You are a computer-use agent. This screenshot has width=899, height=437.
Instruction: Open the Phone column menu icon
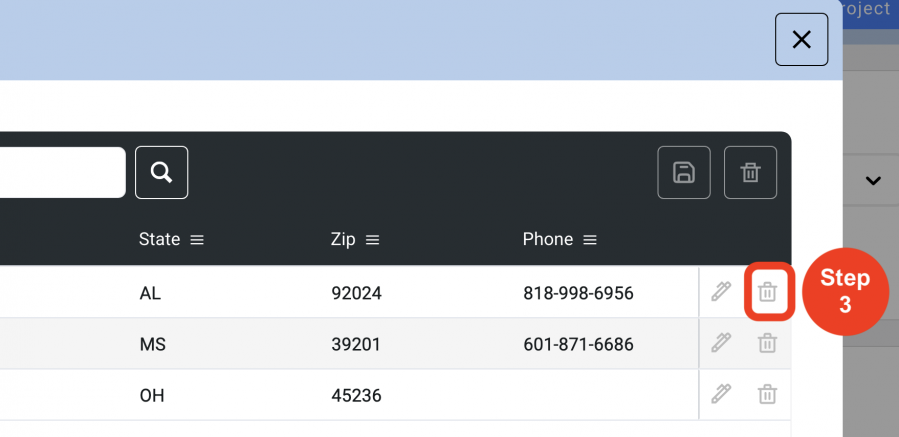(590, 240)
